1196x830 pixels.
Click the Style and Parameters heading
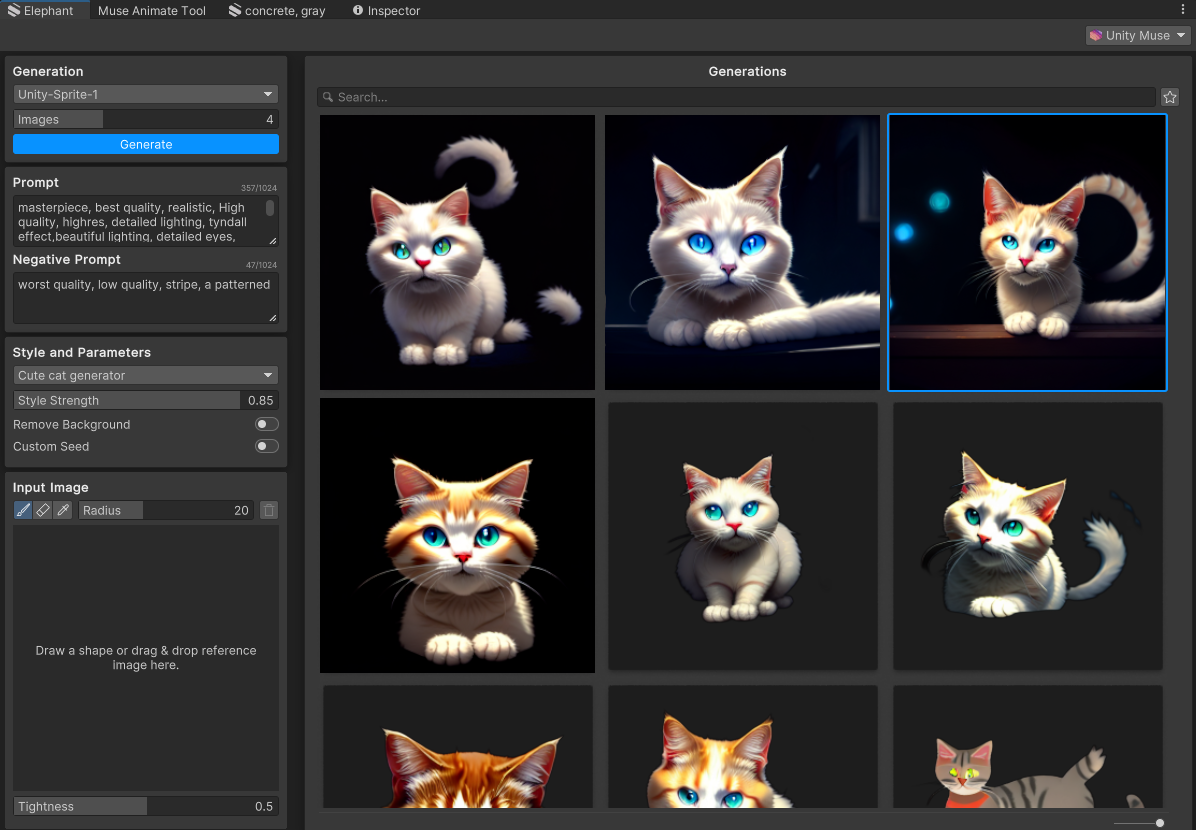pos(82,352)
